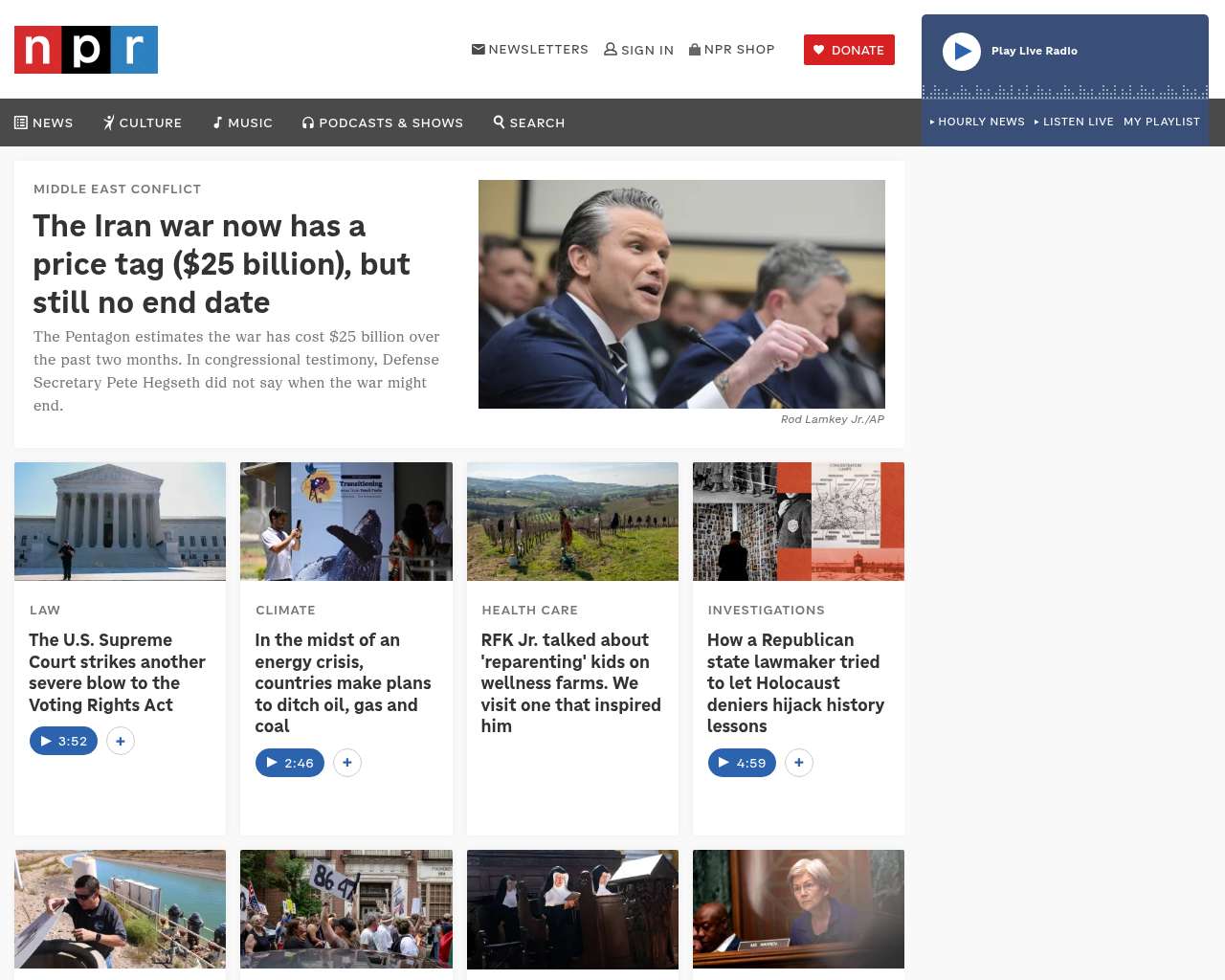Open the Newsletters link
Image resolution: width=1225 pixels, height=980 pixels.
click(530, 50)
